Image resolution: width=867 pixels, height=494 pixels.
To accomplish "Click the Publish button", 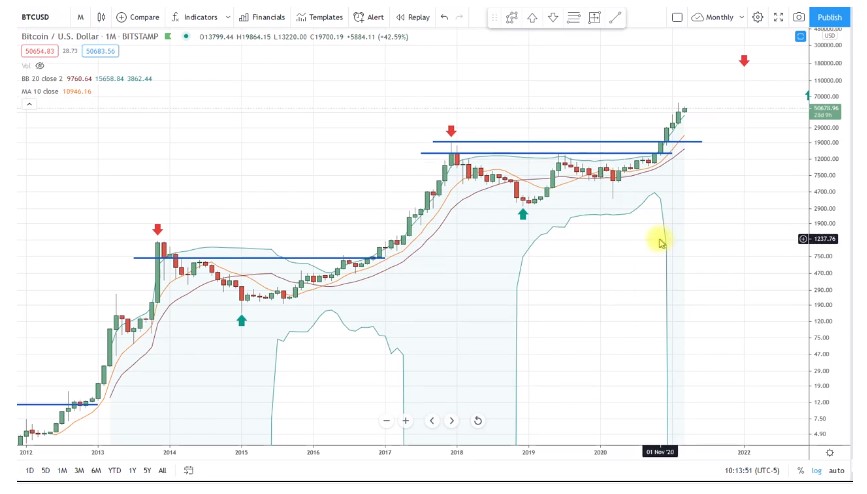I will point(829,17).
